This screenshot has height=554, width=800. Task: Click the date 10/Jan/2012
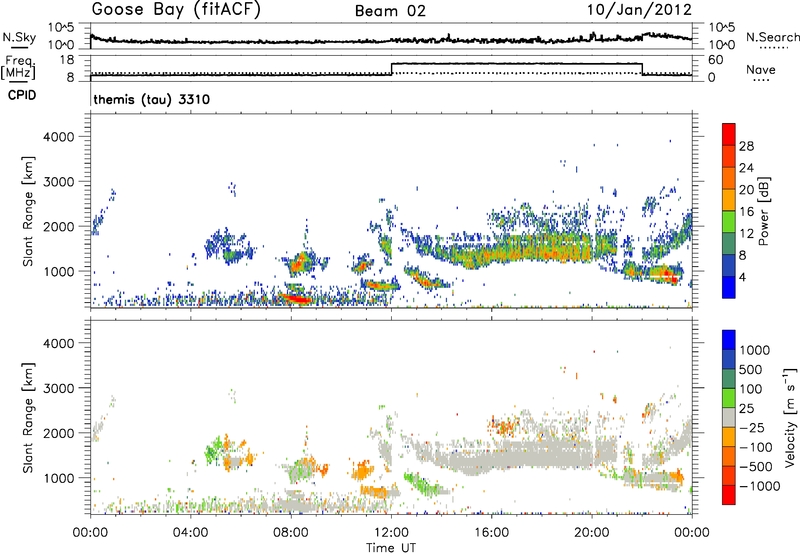coord(639,10)
